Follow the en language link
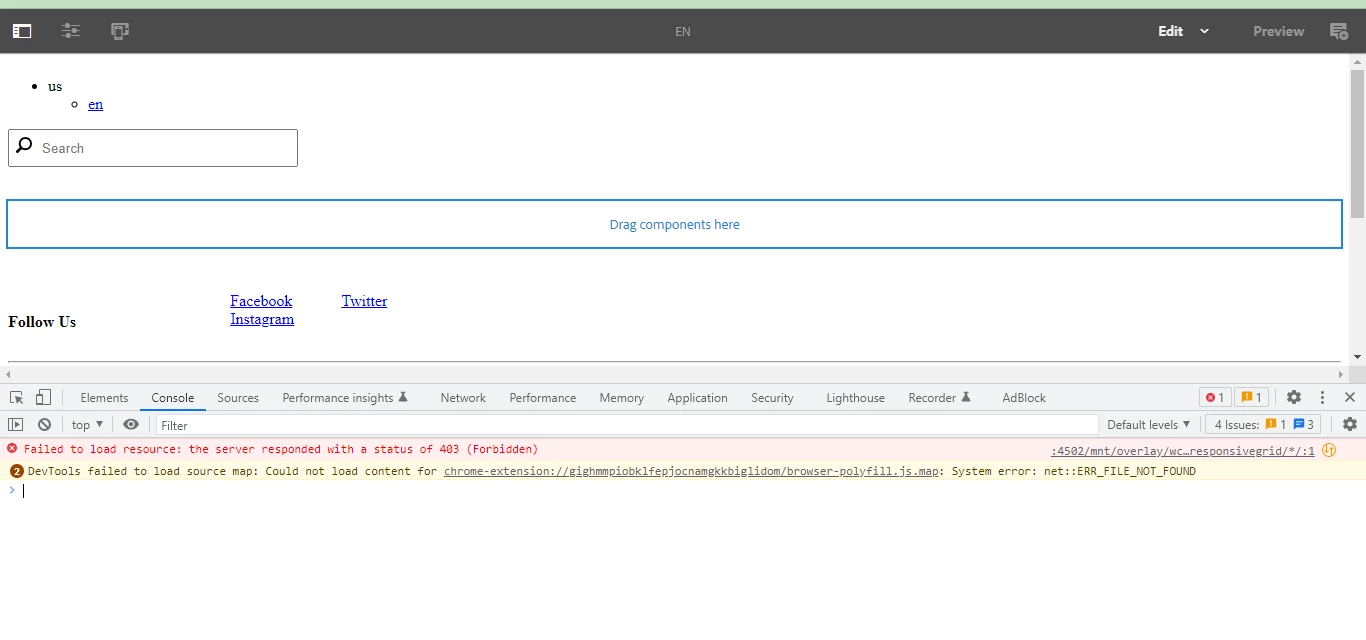This screenshot has height=640, width=1366. click(95, 104)
